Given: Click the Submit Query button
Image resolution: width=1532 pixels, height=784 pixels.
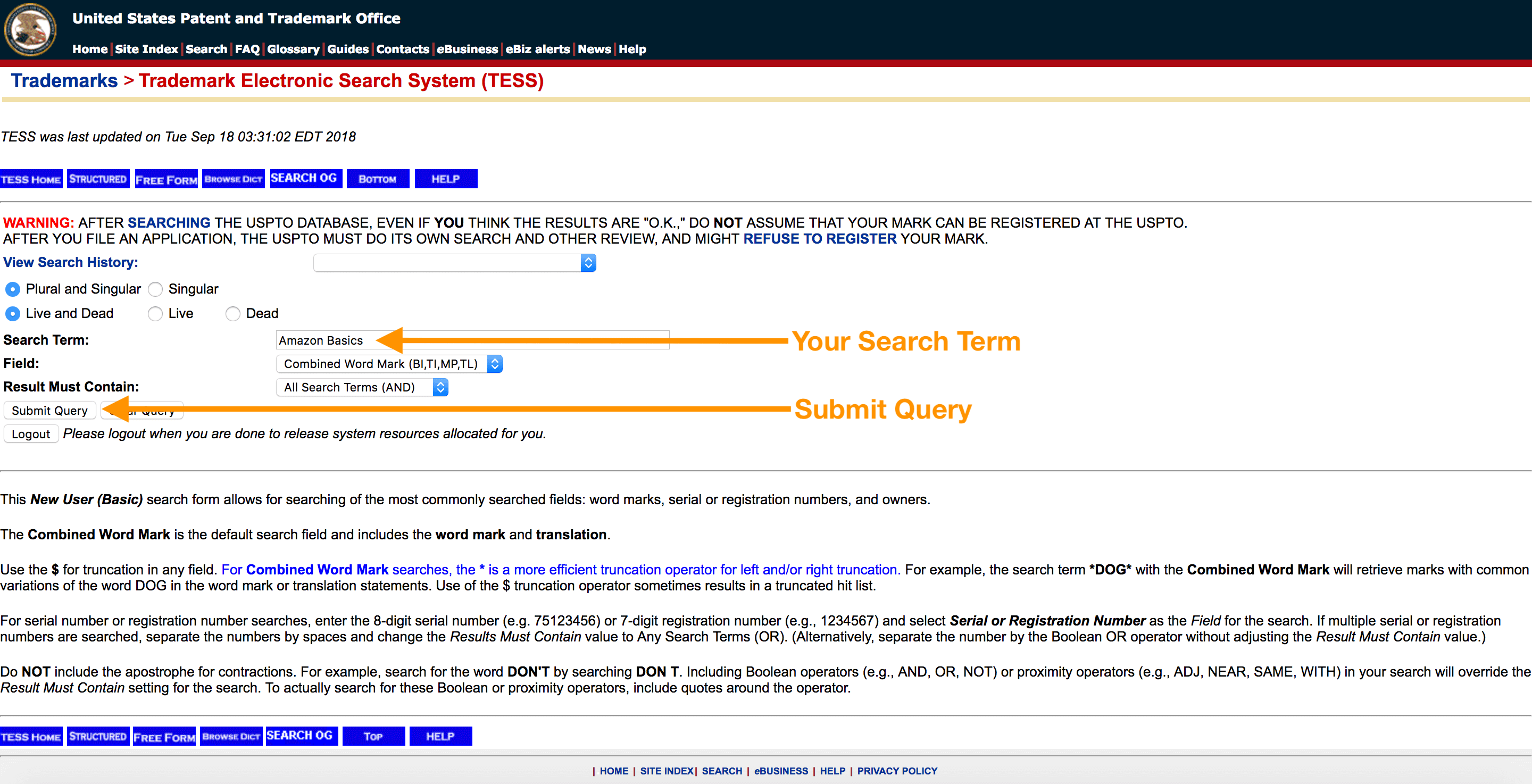Looking at the screenshot, I should click(49, 411).
